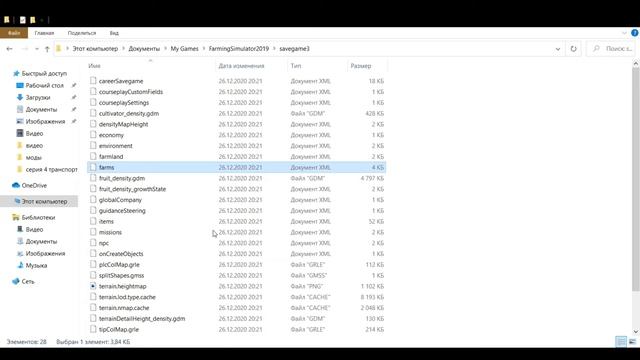Click the scrollbar down arrow
Viewport: 640px width, 360px height.
(636, 331)
